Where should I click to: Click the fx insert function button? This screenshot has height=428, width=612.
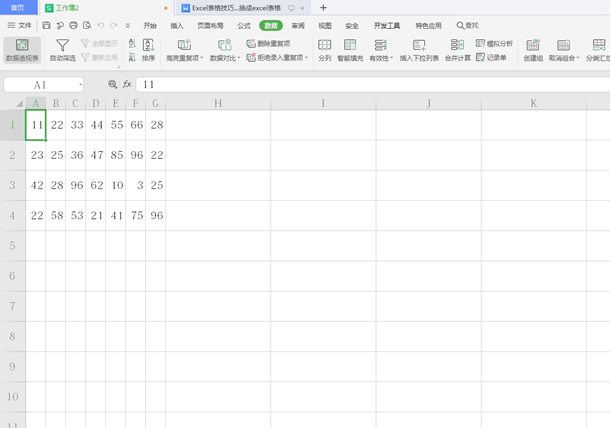click(x=127, y=84)
